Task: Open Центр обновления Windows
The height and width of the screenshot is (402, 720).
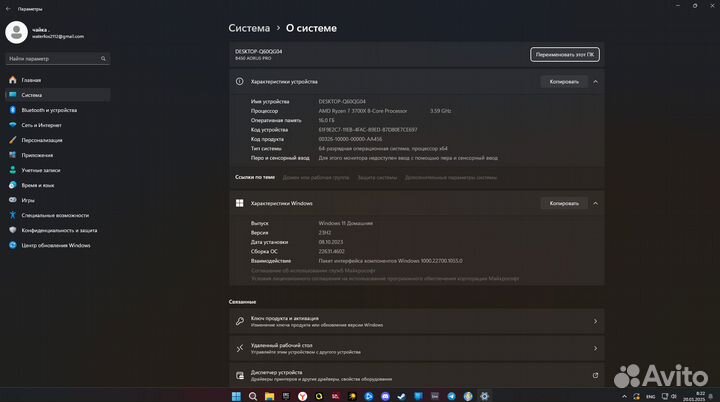Action: pos(56,245)
